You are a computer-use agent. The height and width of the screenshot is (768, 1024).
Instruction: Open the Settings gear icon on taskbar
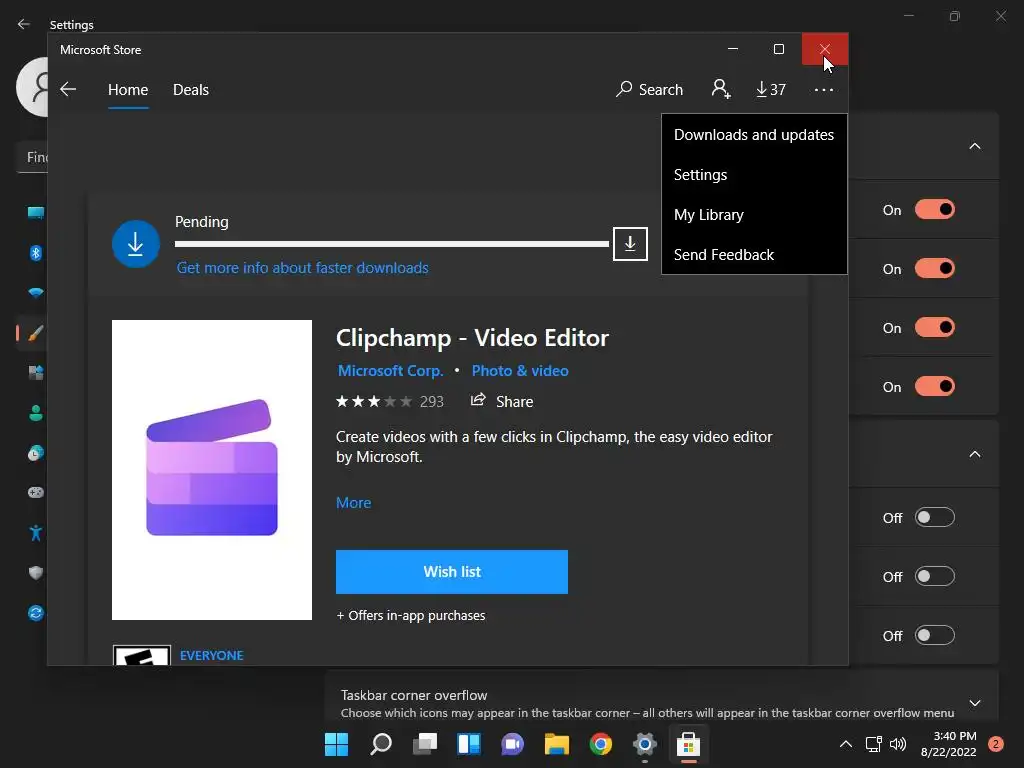tap(645, 744)
